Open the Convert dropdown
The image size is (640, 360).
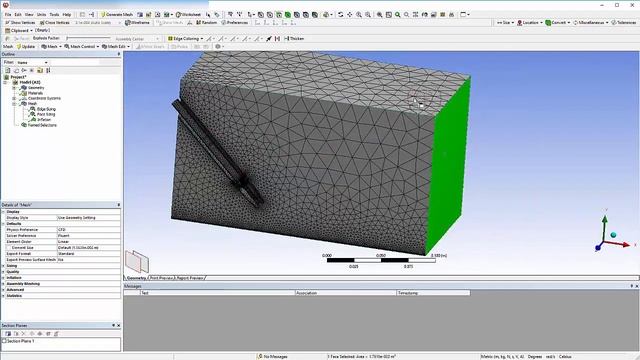pos(558,22)
